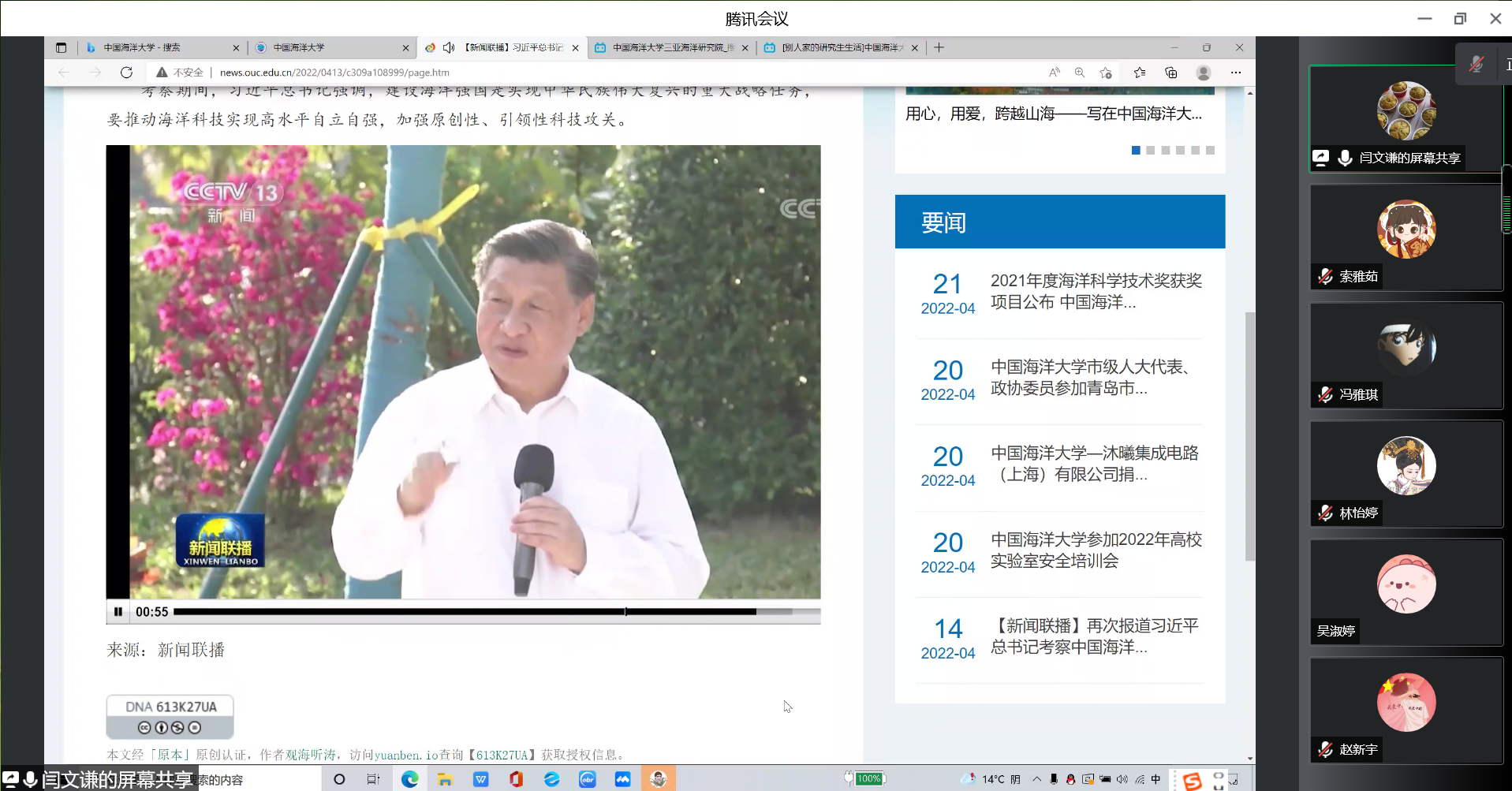Click the zoom magnifier in address bar
1512x791 pixels.
tap(1080, 73)
